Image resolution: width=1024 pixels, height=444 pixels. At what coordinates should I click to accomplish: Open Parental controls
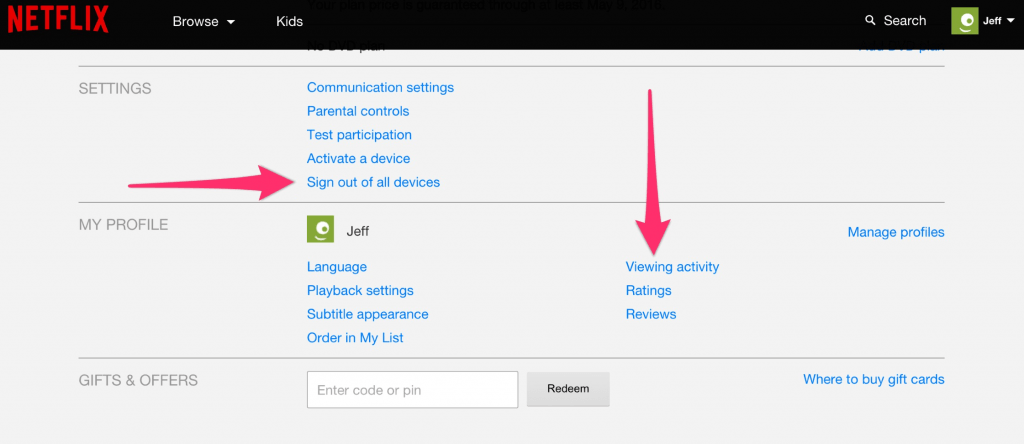tap(358, 111)
